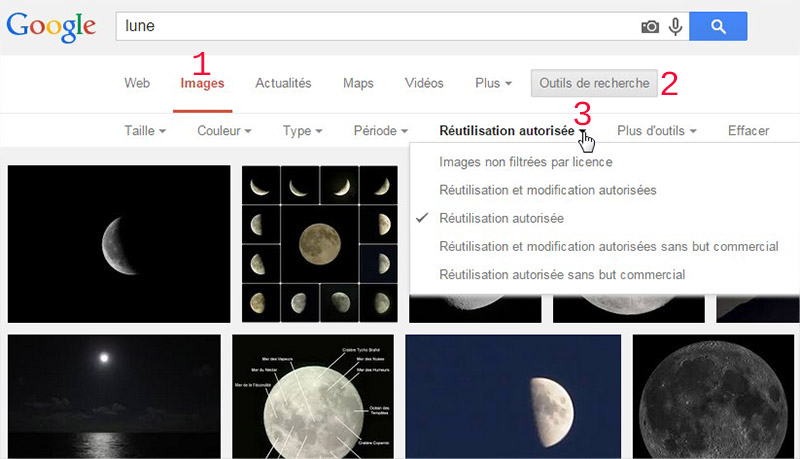Open the Taille filter dropdown
Viewport: 800px width, 459px height.
[145, 131]
